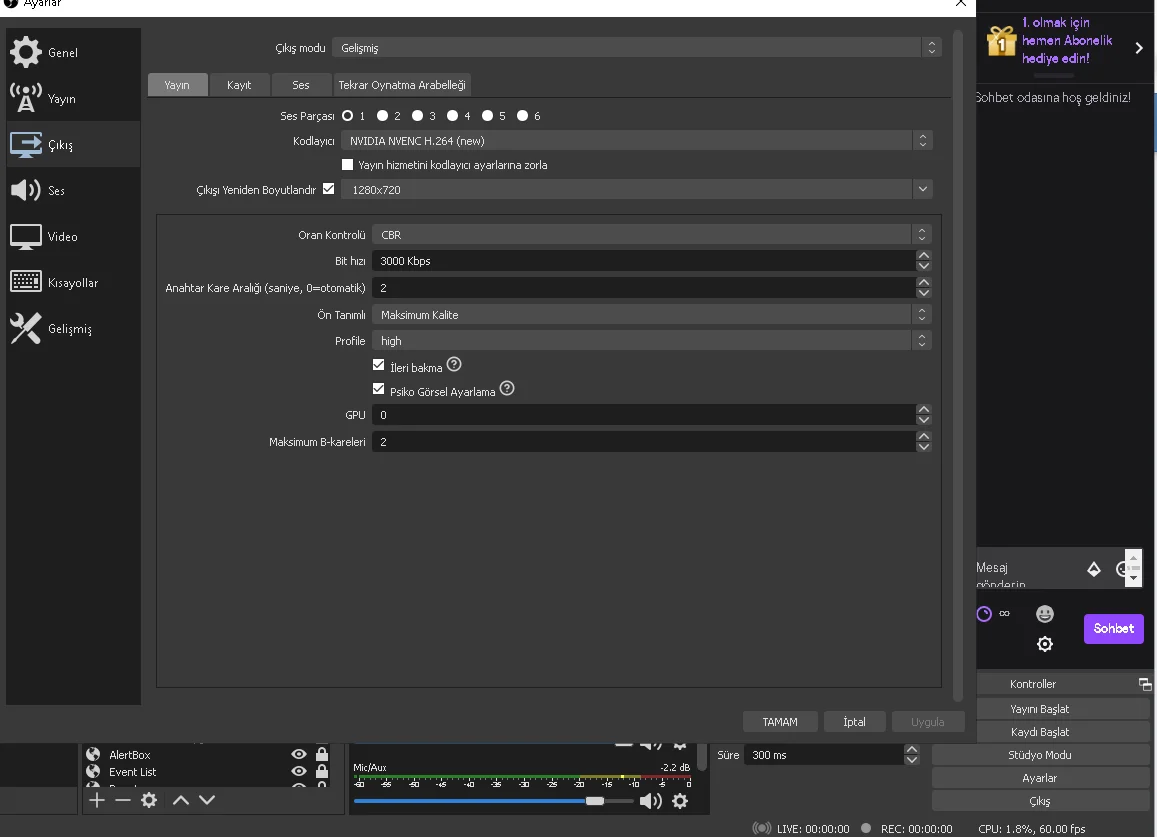Increase Süre 300 ms with up arrow
1157x837 pixels.
coord(912,749)
